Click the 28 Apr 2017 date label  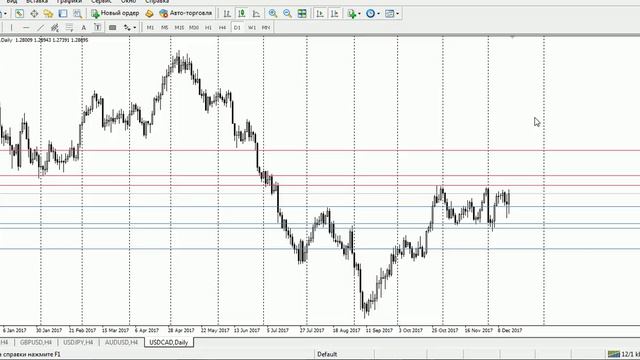coord(181,330)
